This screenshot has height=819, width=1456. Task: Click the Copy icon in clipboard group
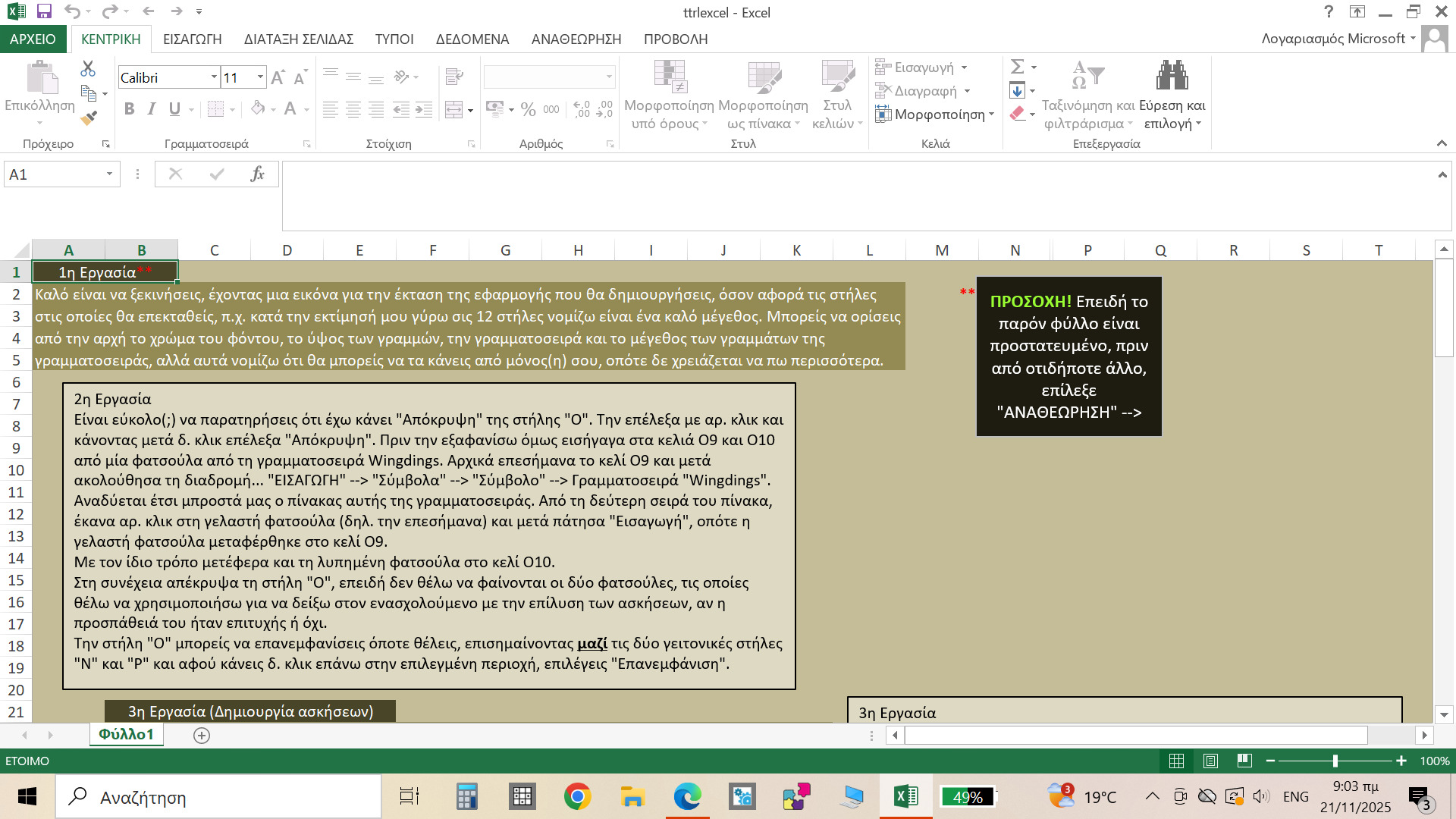click(89, 93)
